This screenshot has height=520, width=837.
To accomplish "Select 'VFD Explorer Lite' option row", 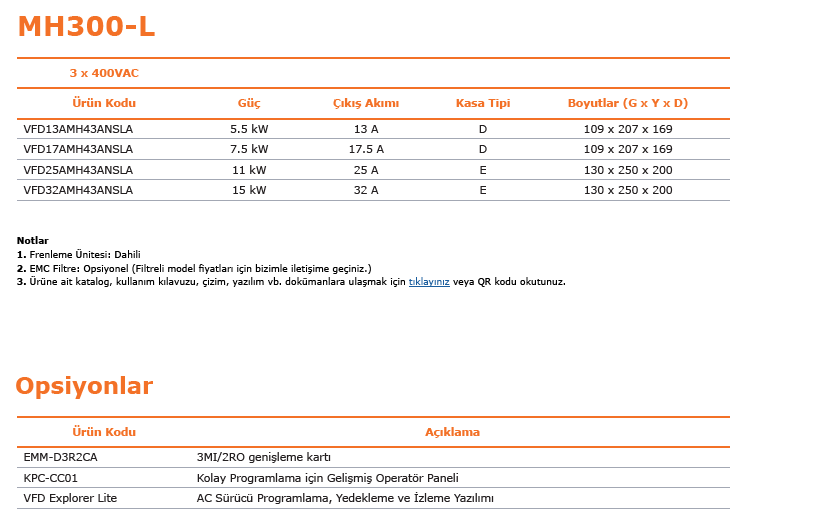I will tap(70, 498).
